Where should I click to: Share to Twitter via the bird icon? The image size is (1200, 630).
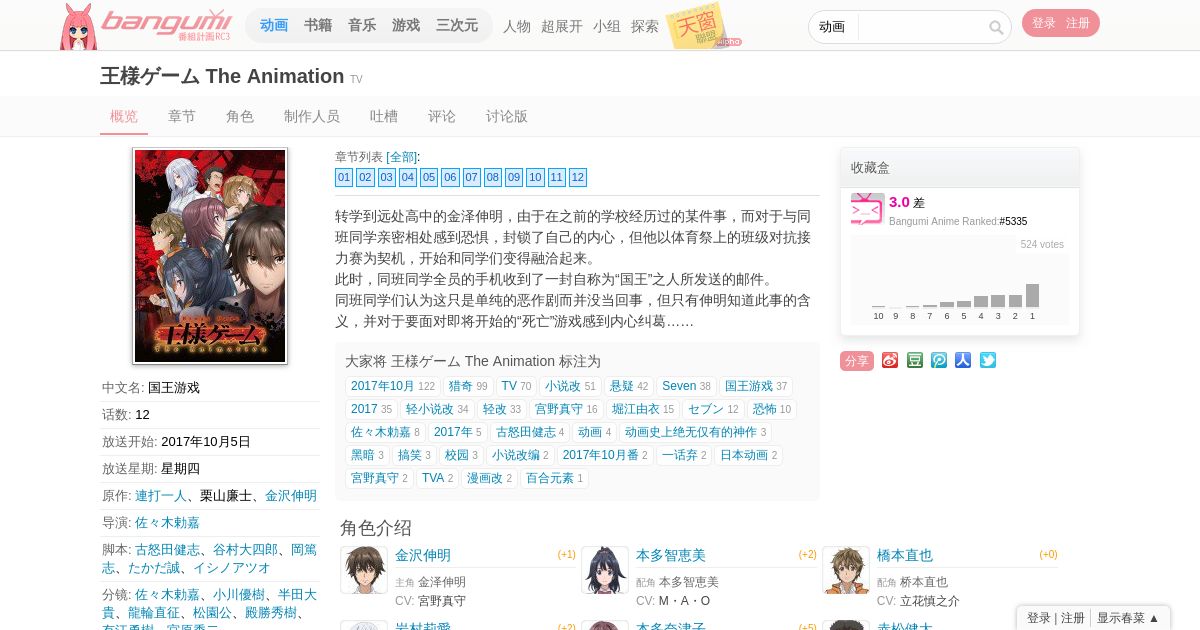point(988,360)
